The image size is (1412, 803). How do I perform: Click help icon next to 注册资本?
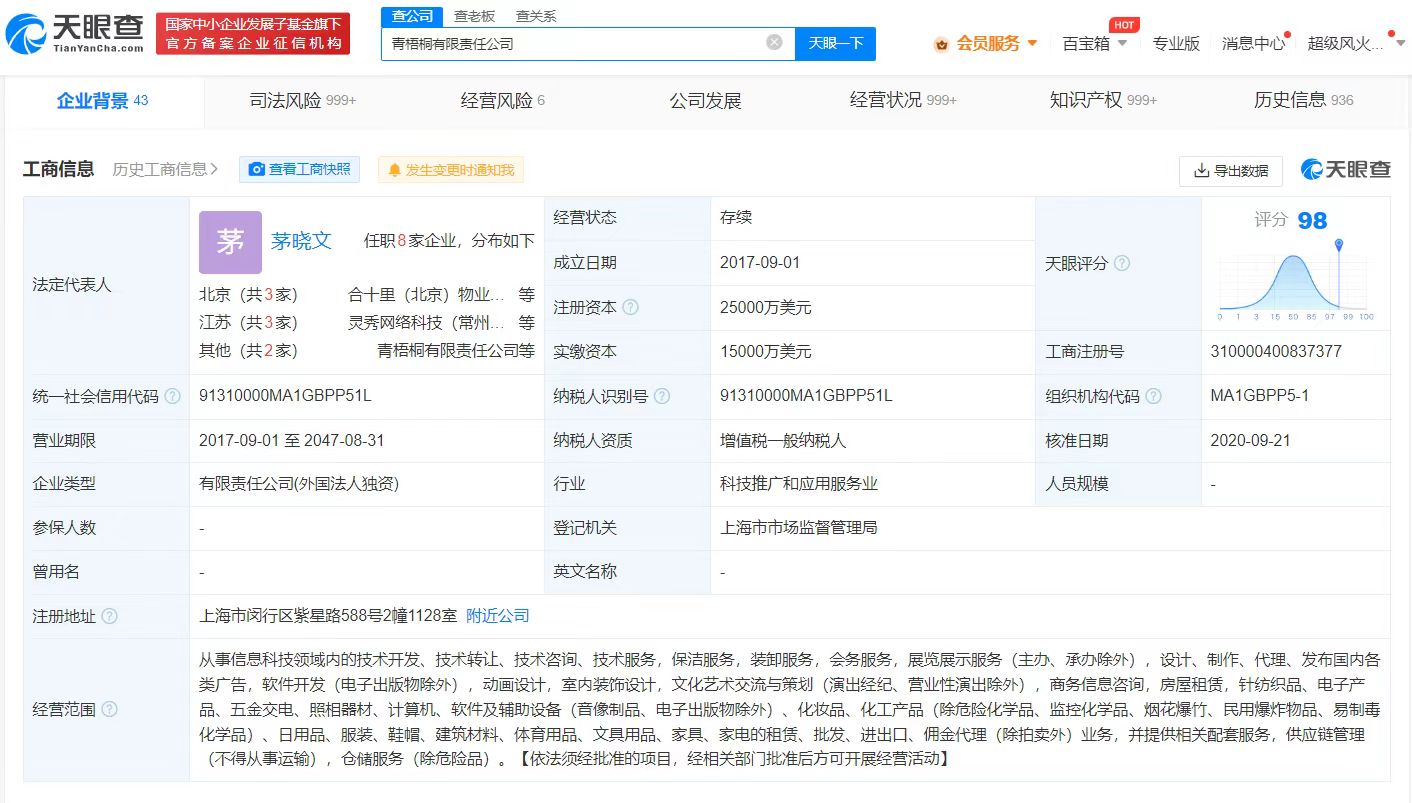tap(630, 308)
